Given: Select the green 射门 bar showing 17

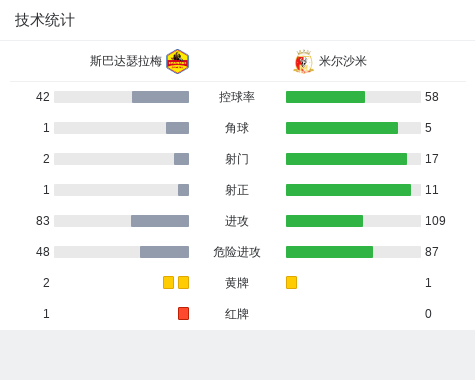Looking at the screenshot, I should point(346,159).
